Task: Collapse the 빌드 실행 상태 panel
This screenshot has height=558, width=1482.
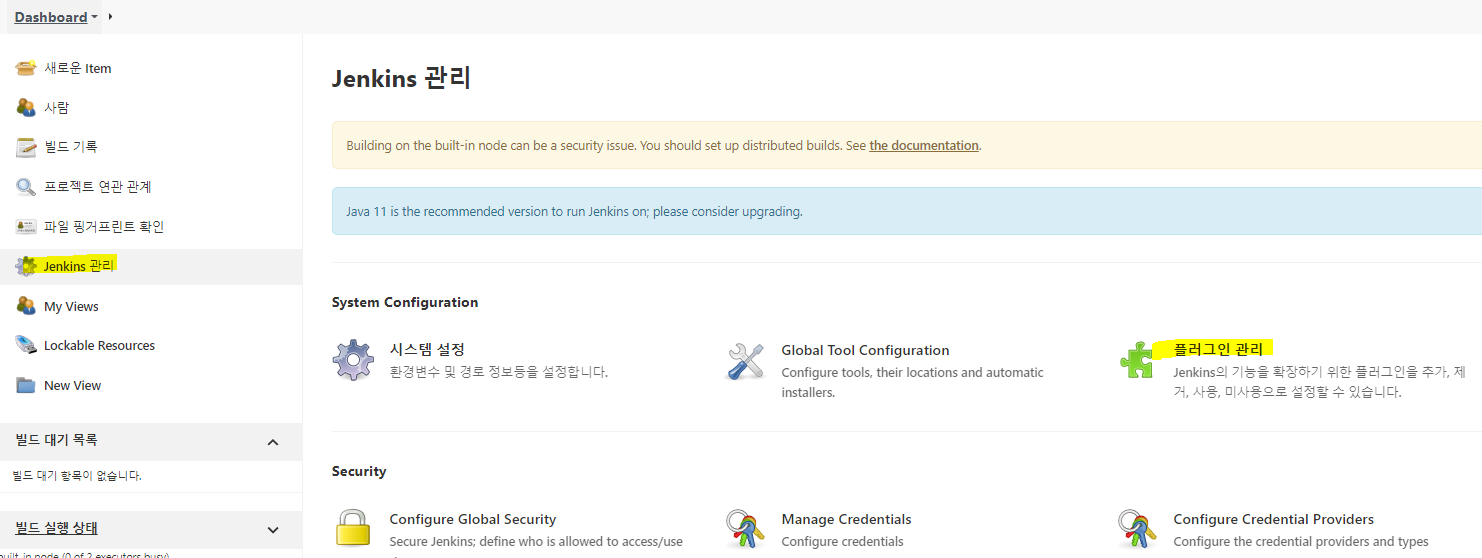Action: click(x=273, y=530)
